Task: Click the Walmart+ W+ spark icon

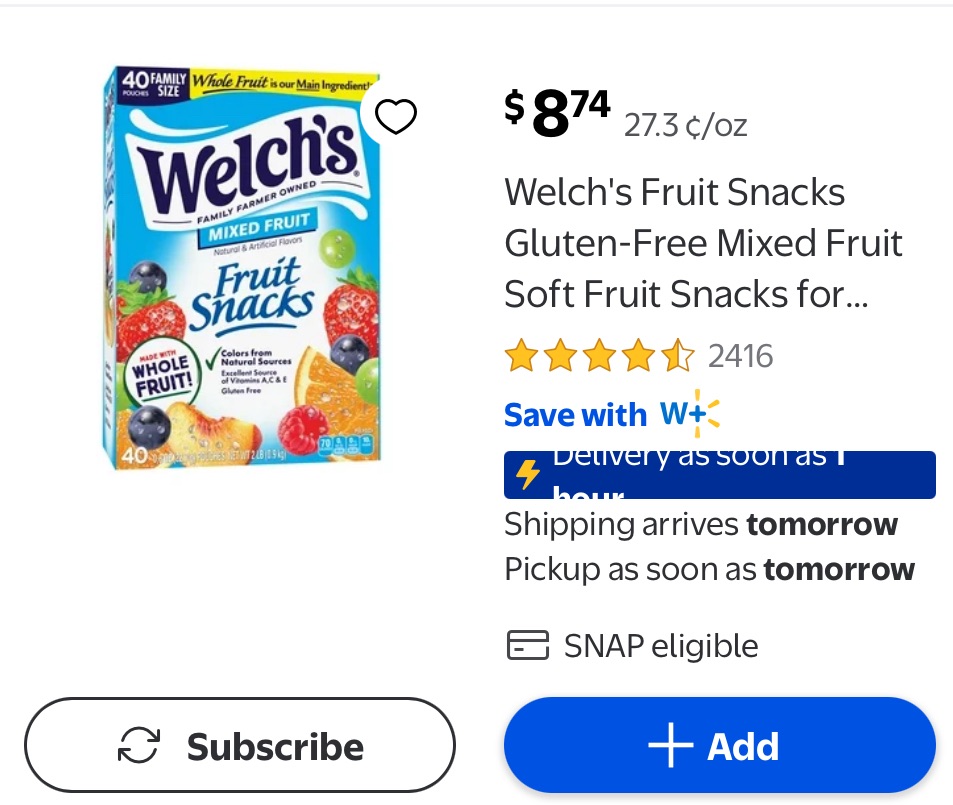Action: [690, 414]
